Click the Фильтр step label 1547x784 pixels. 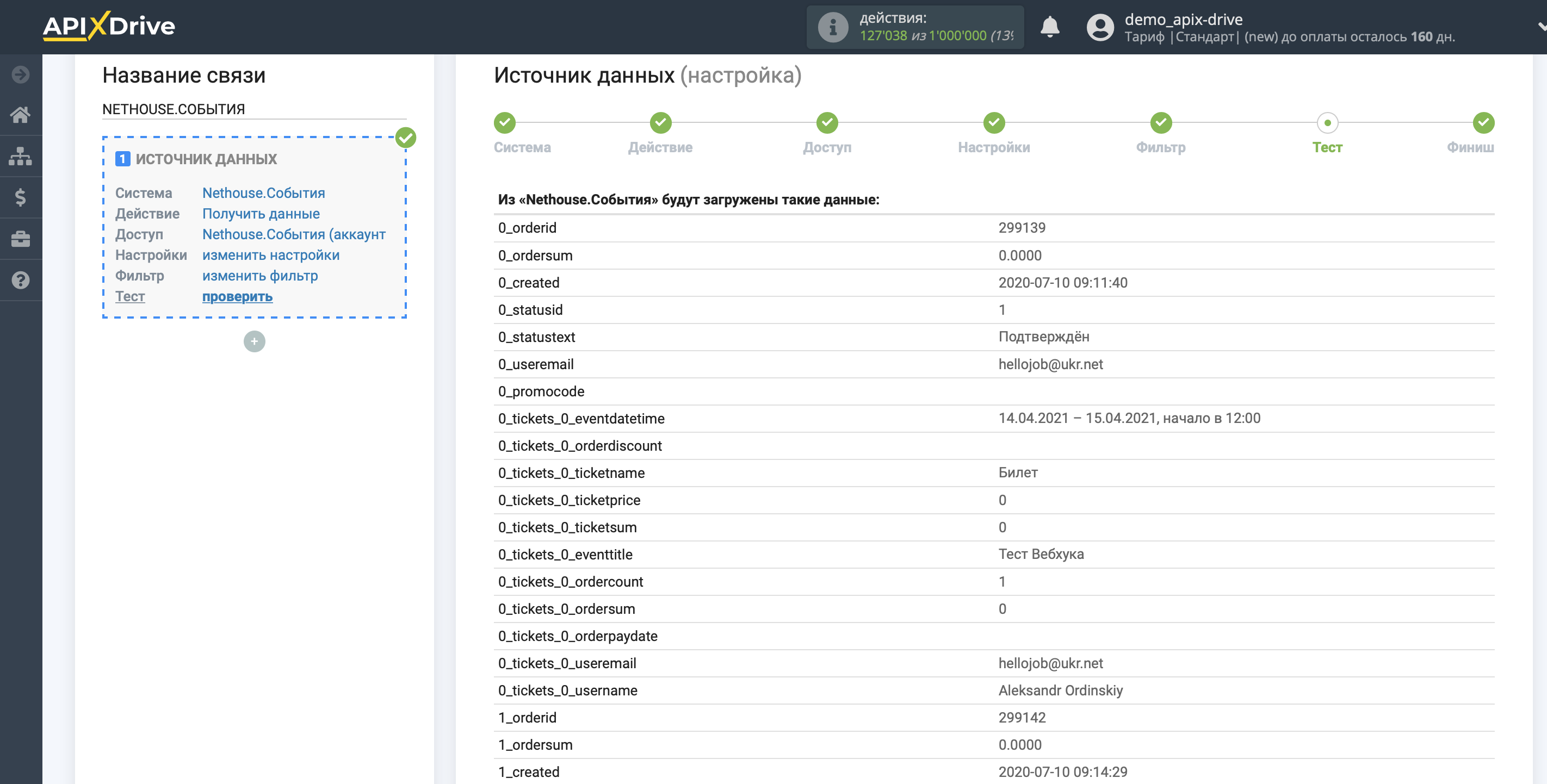point(1161,148)
